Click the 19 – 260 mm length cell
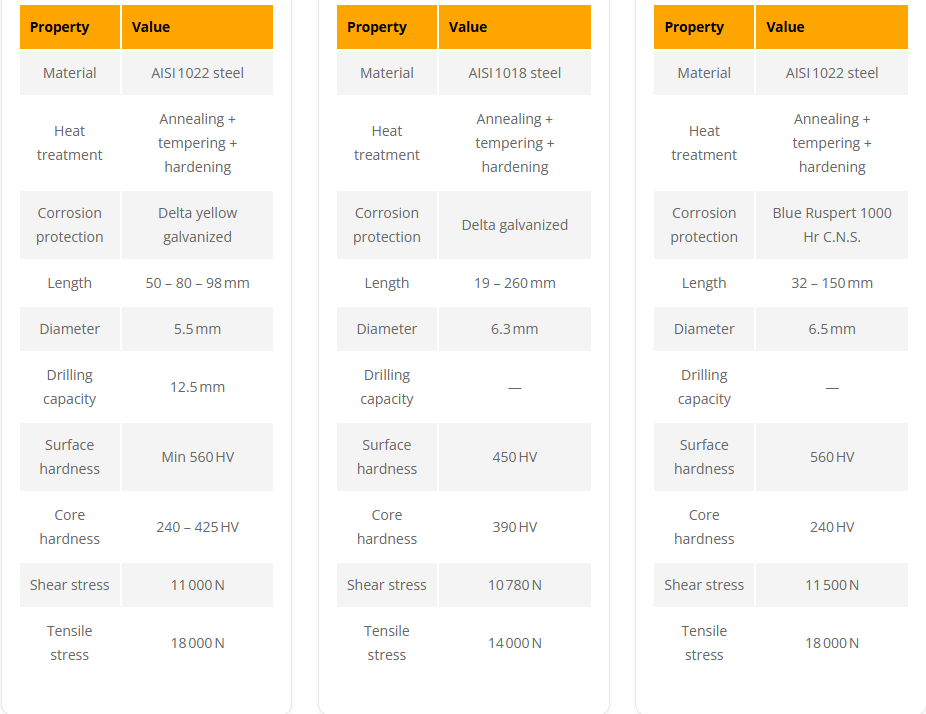The image size is (926, 714). (x=514, y=283)
